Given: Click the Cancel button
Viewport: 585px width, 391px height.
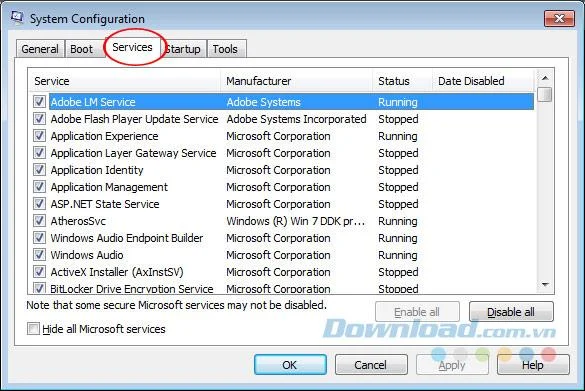Looking at the screenshot, I should pyautogui.click(x=371, y=365).
